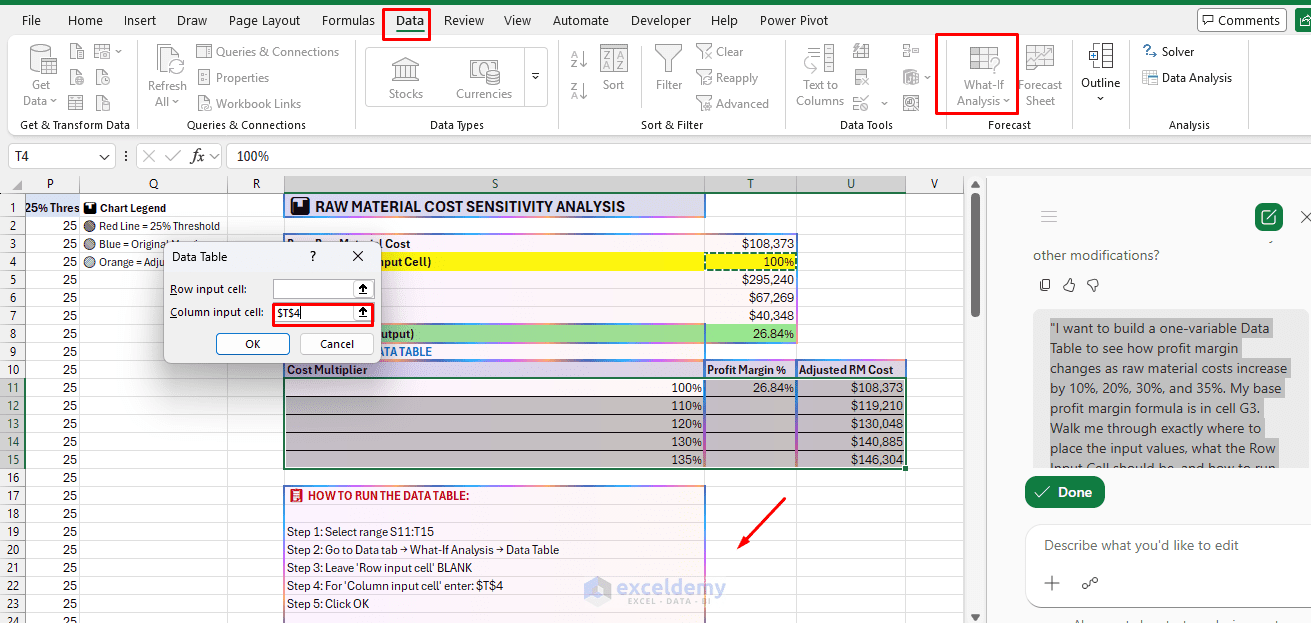Give thumbs up to response

coord(1069,285)
